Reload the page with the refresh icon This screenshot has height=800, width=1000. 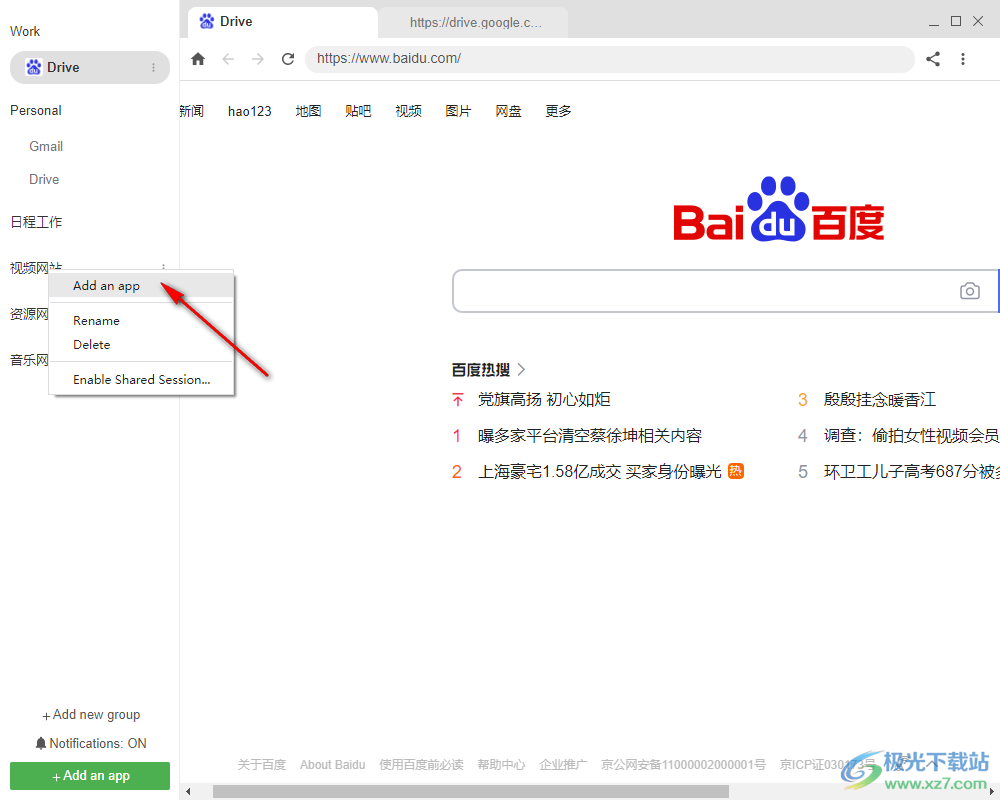[288, 59]
